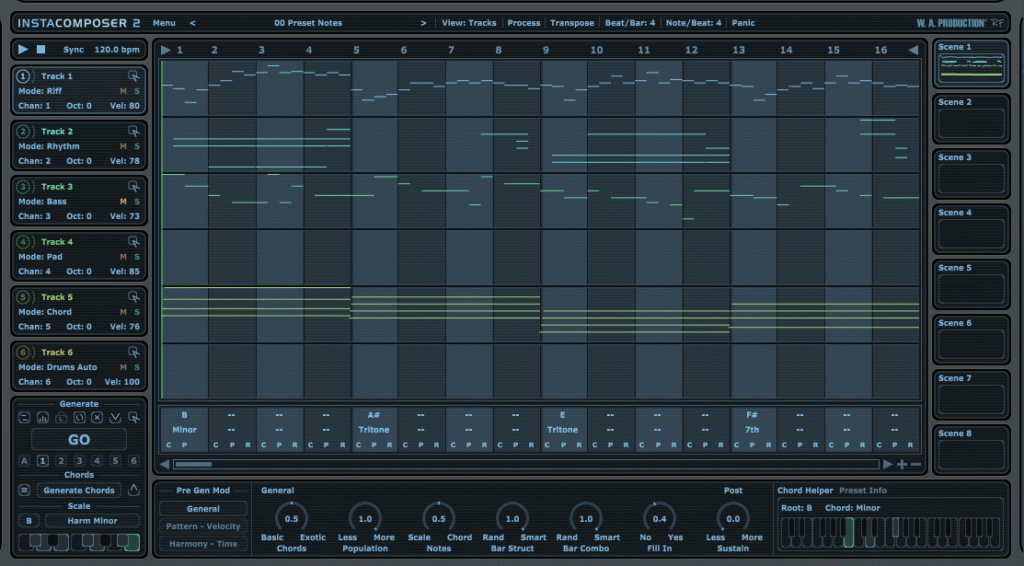Open the Transpose menu
1024x566 pixels.
[x=572, y=23]
